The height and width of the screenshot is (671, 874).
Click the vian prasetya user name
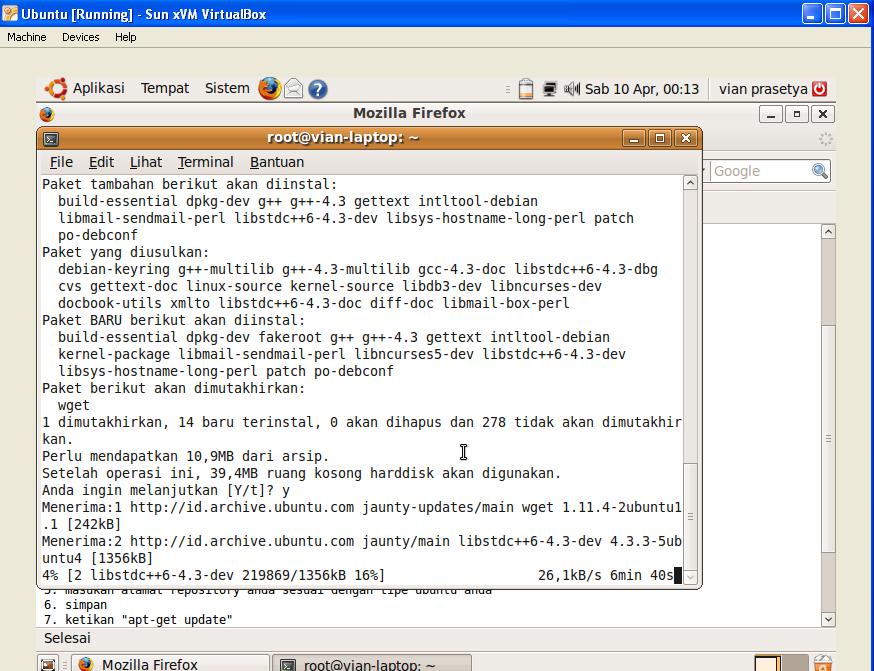pyautogui.click(x=763, y=89)
